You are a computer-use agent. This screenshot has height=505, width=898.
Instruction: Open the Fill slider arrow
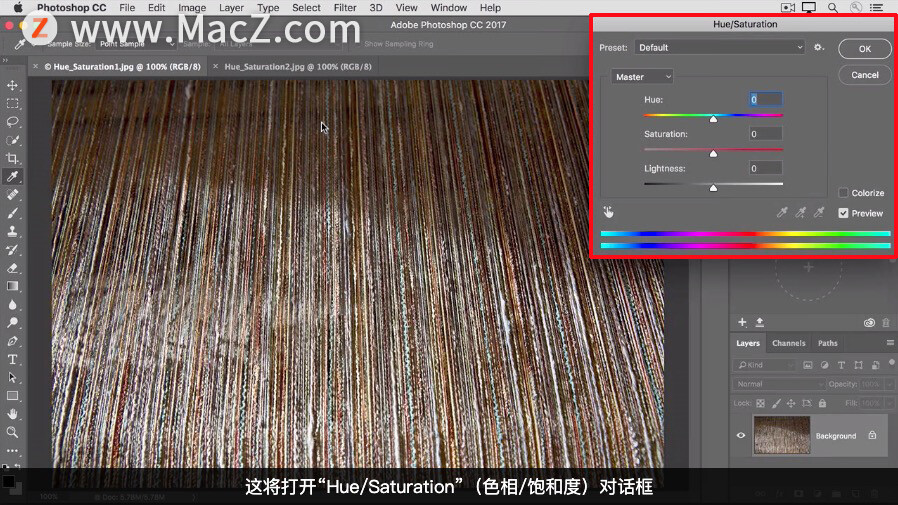[x=889, y=403]
